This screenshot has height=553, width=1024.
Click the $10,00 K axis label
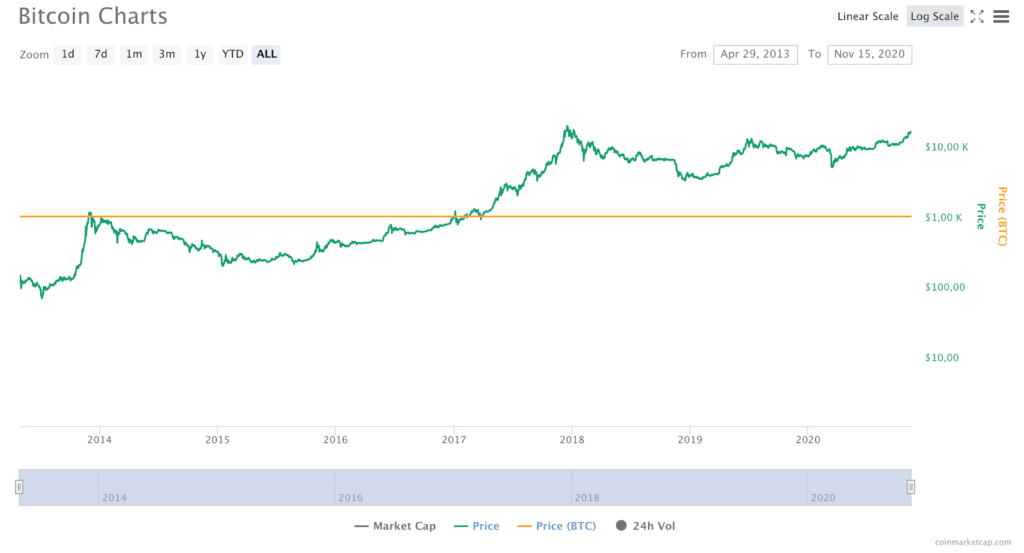[x=946, y=148]
